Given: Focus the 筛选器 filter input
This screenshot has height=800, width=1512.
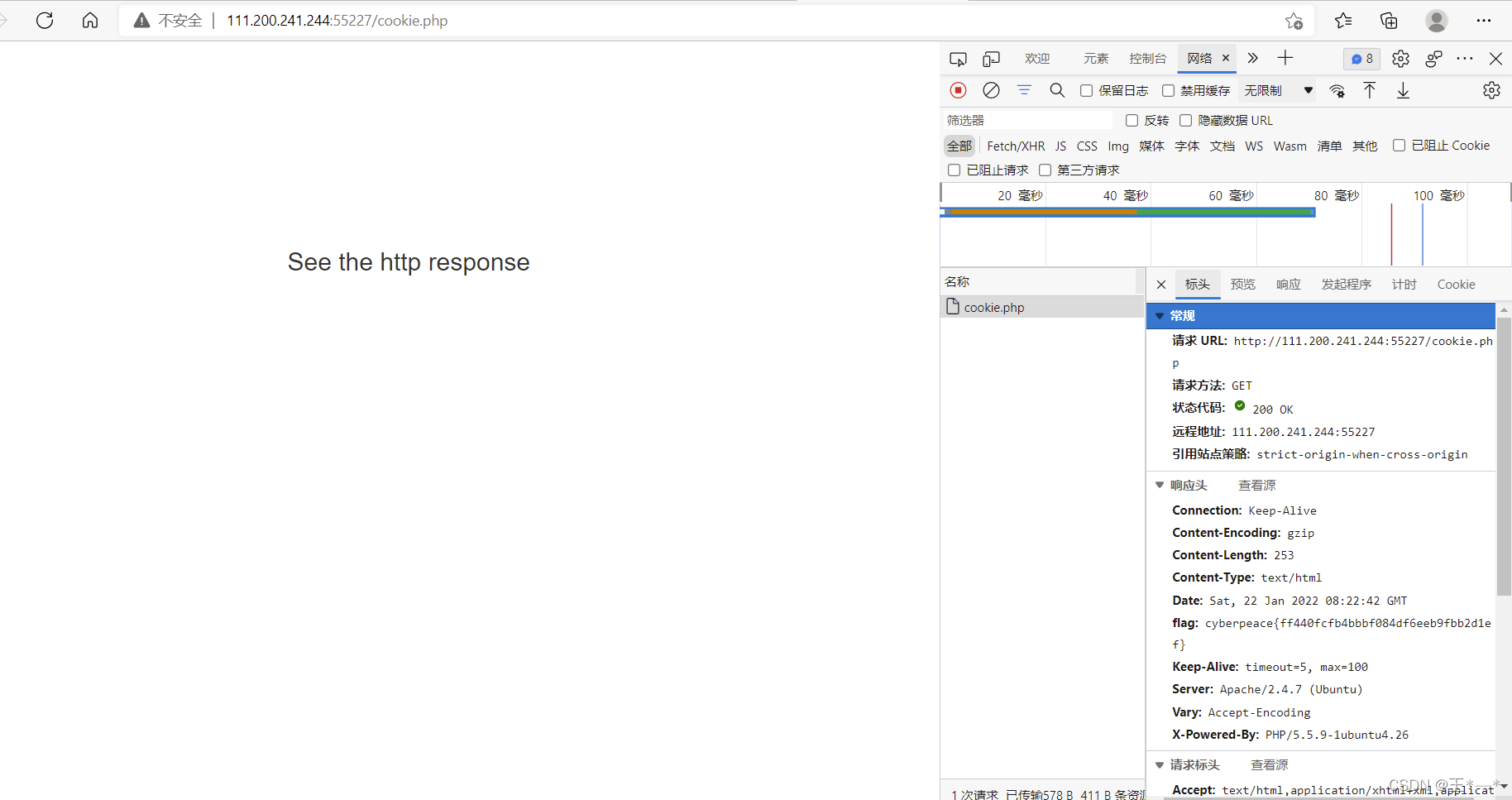Looking at the screenshot, I should click(1028, 120).
